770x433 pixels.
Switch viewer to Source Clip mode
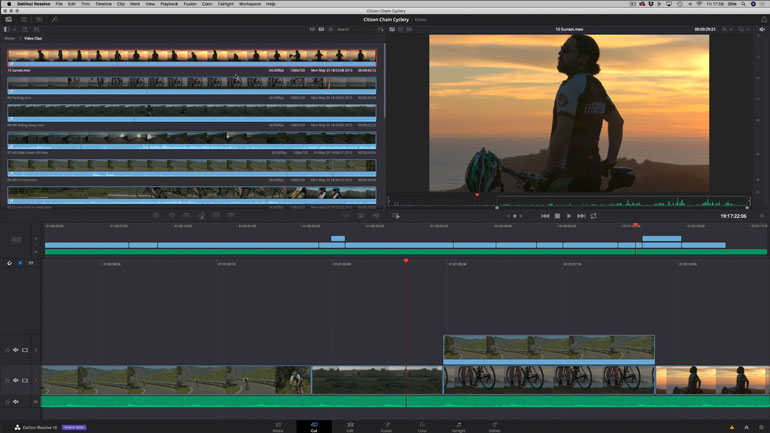tap(392, 29)
